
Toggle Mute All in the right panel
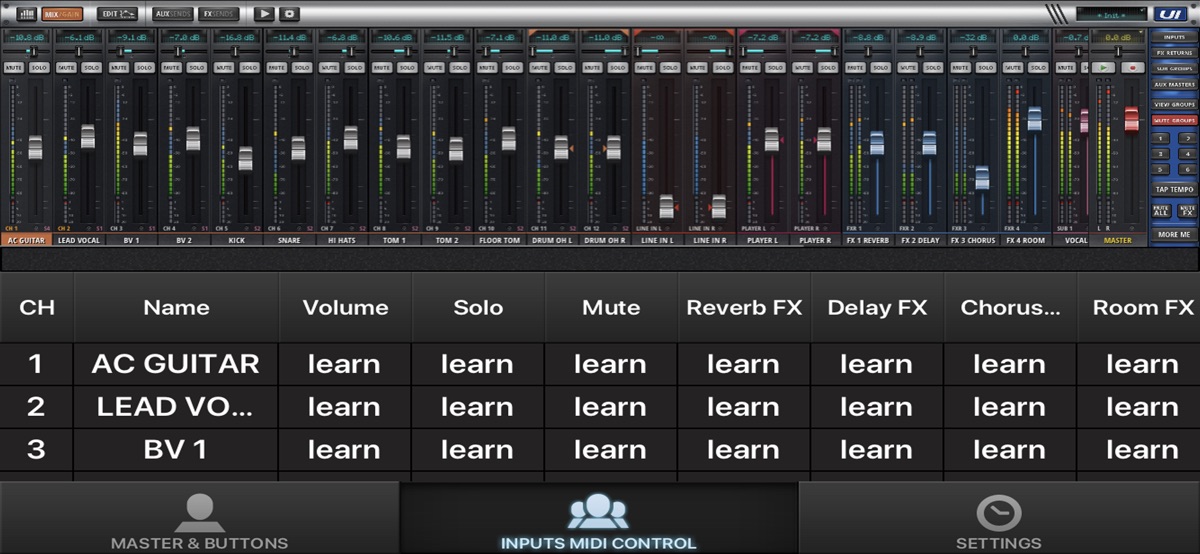(1161, 211)
